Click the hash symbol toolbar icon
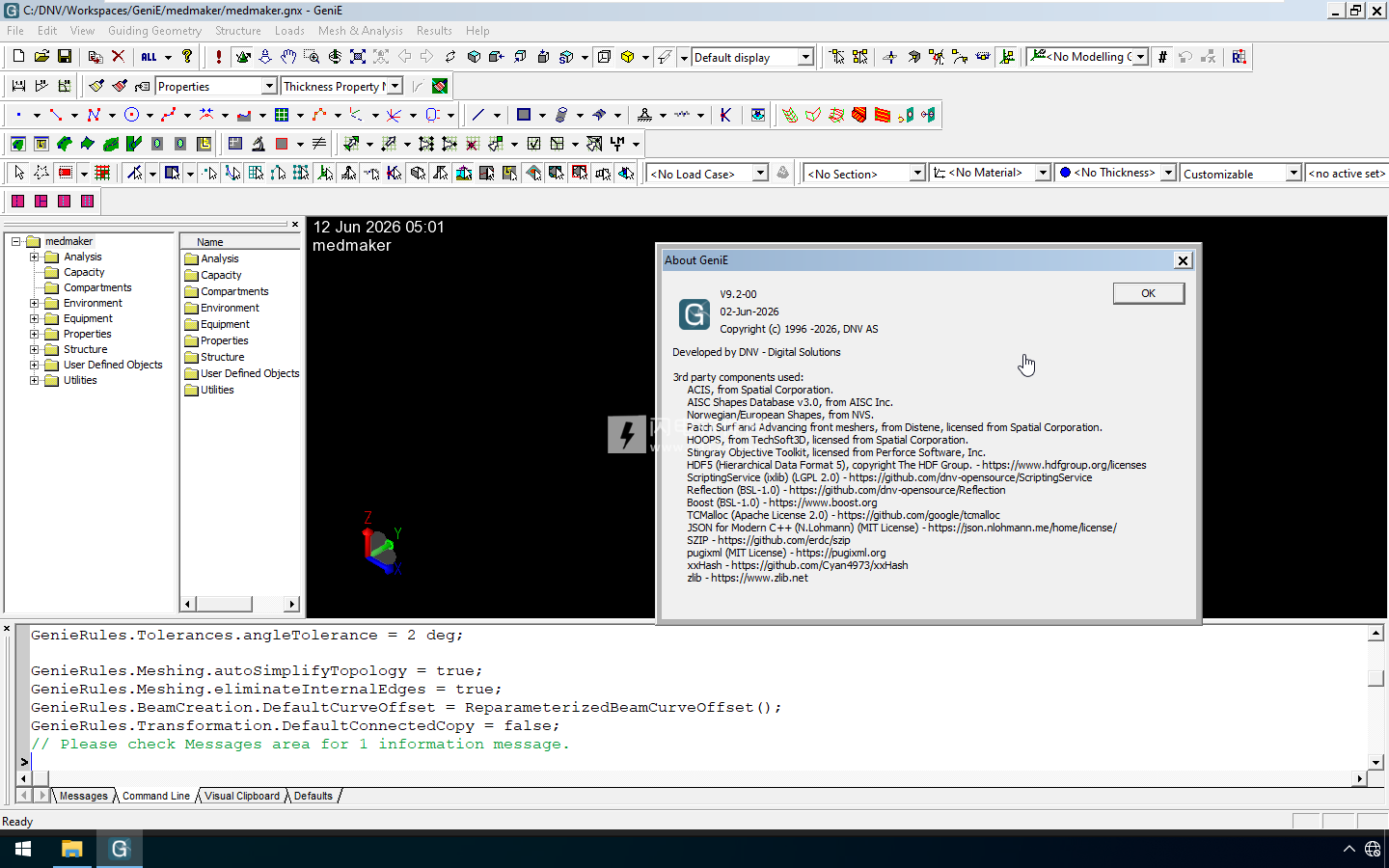Screen dimensions: 1389x868 tap(1162, 57)
